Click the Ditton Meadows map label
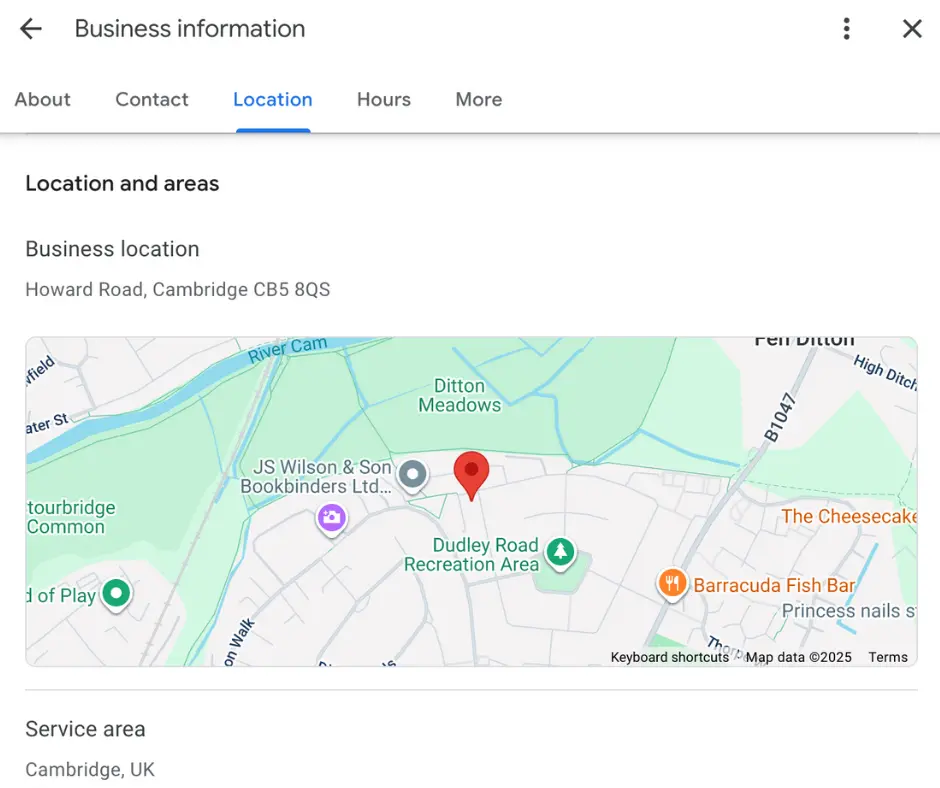 460,395
